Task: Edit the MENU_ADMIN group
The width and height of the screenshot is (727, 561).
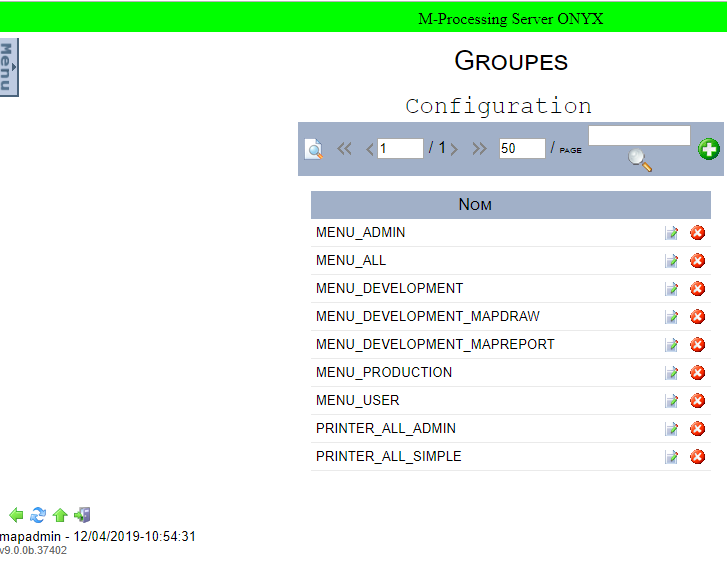Action: [672, 233]
